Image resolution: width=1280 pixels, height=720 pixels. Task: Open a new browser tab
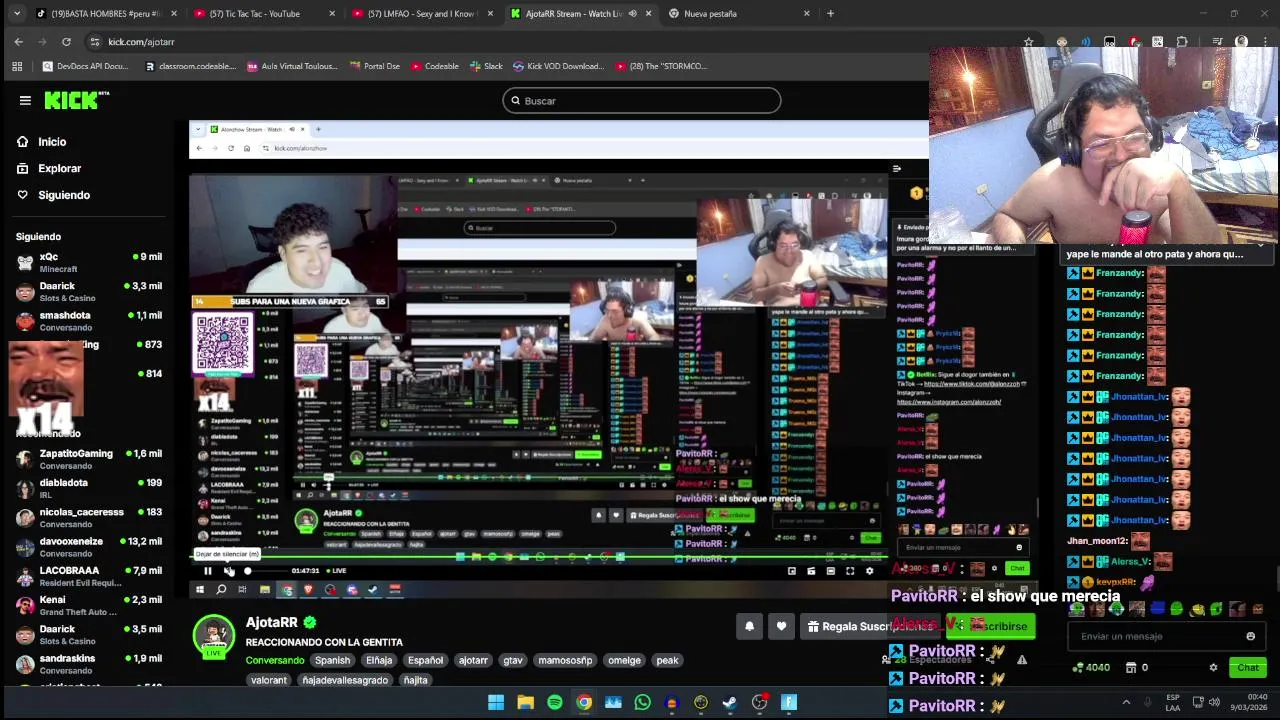(831, 14)
